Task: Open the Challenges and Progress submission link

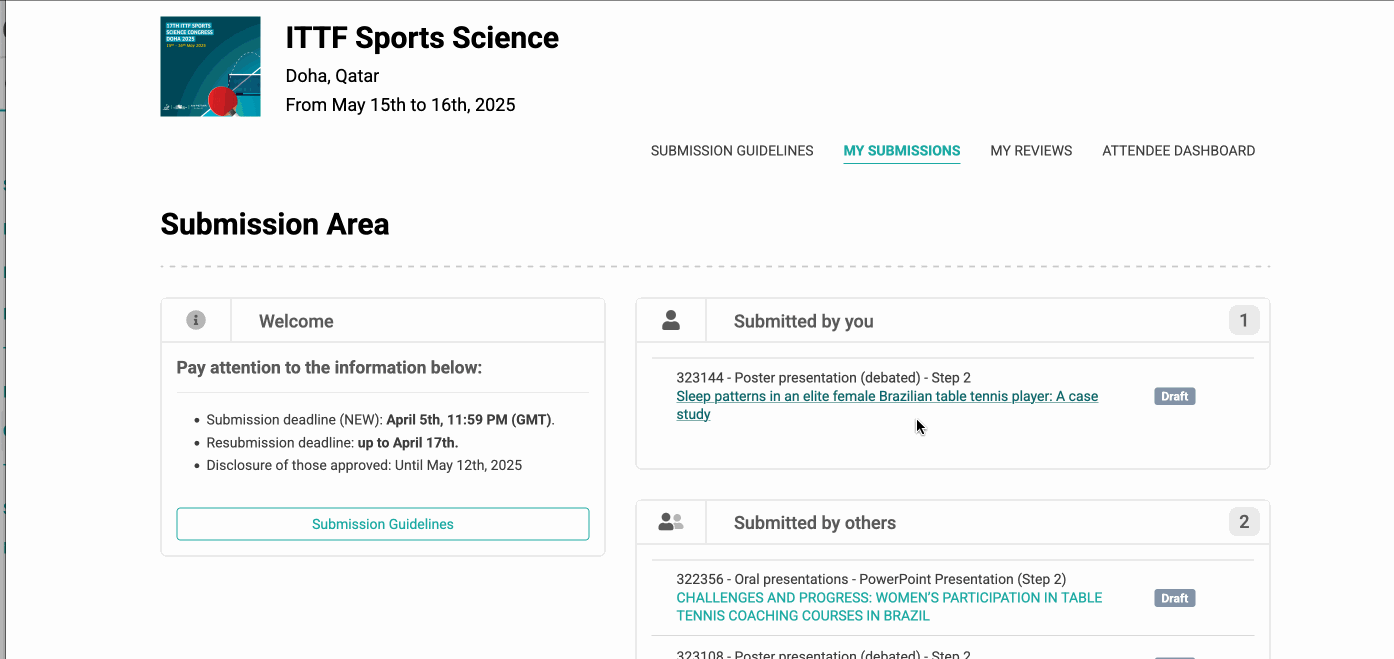Action: [889, 607]
